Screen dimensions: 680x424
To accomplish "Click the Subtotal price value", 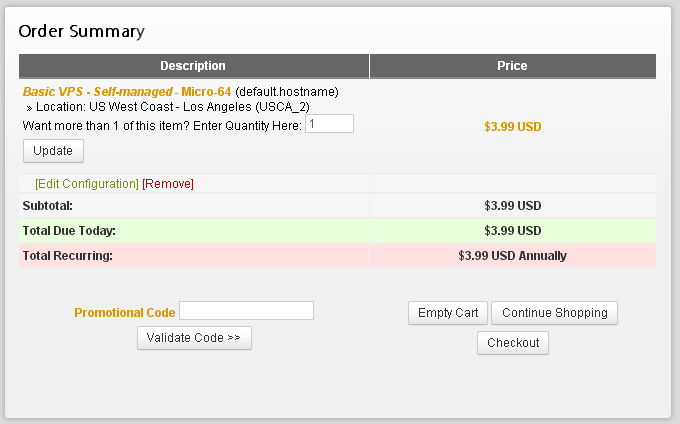I will pyautogui.click(x=513, y=205).
